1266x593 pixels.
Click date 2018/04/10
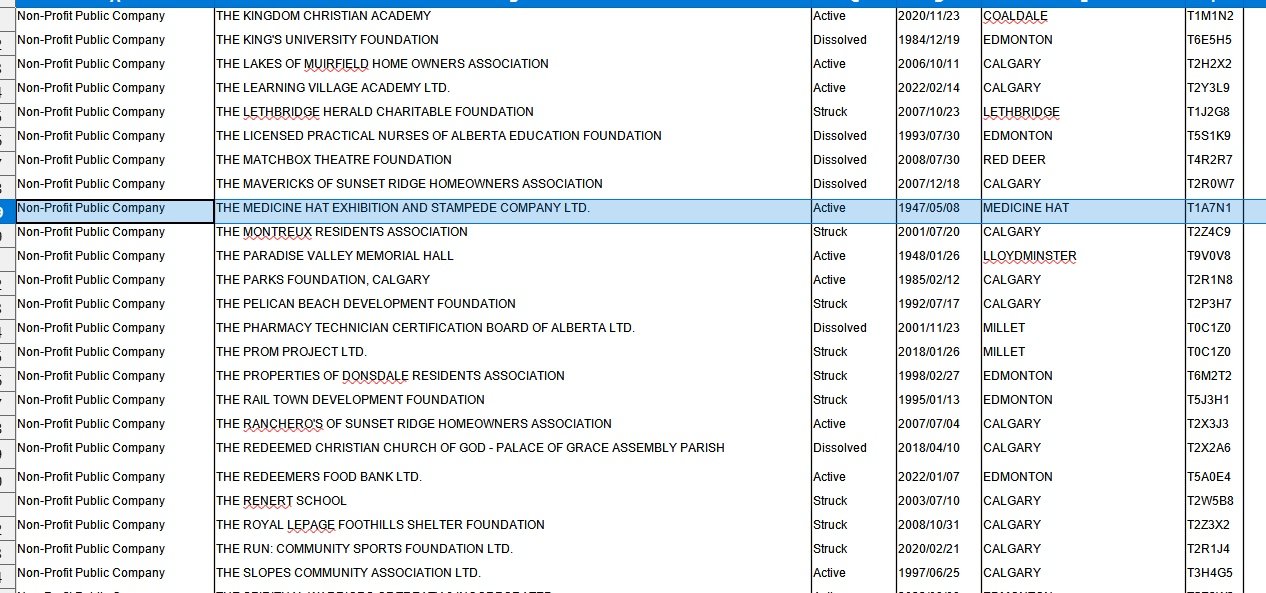pos(938,448)
